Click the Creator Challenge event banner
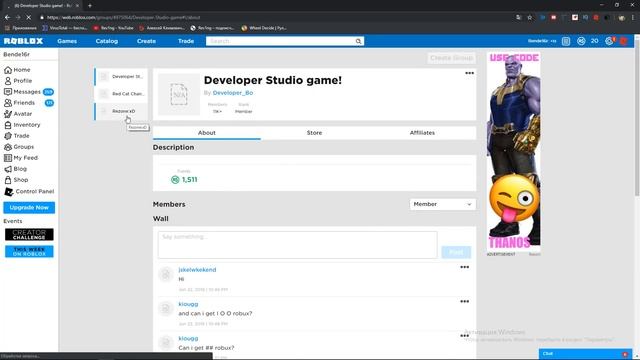Image resolution: width=640 pixels, height=360 pixels. click(29, 235)
